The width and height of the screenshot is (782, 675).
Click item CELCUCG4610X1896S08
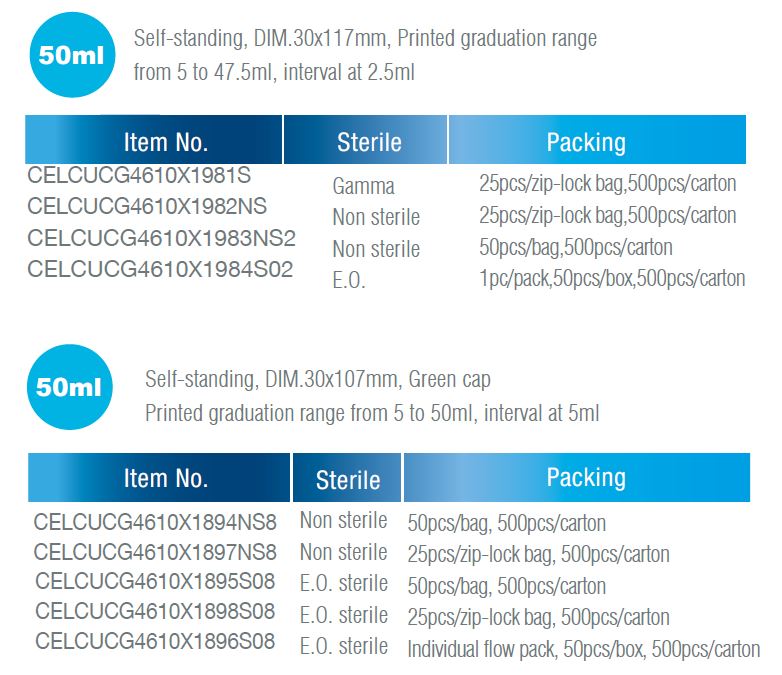[155, 641]
